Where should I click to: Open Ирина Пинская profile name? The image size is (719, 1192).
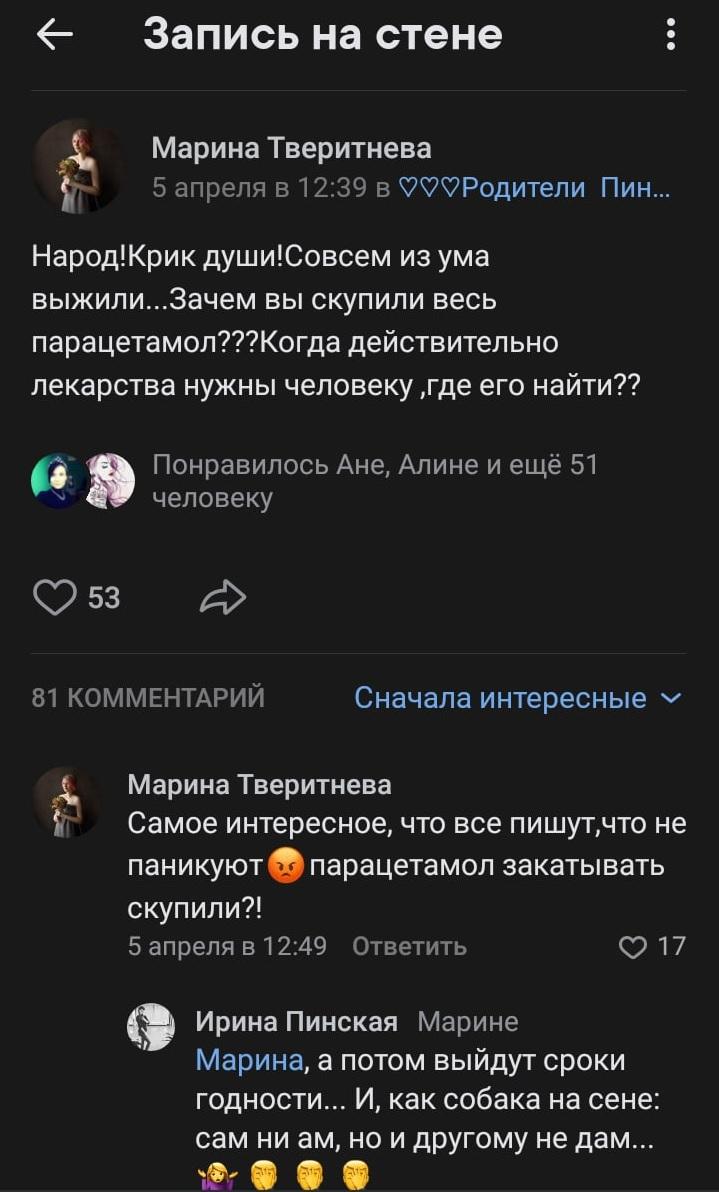coord(296,1021)
